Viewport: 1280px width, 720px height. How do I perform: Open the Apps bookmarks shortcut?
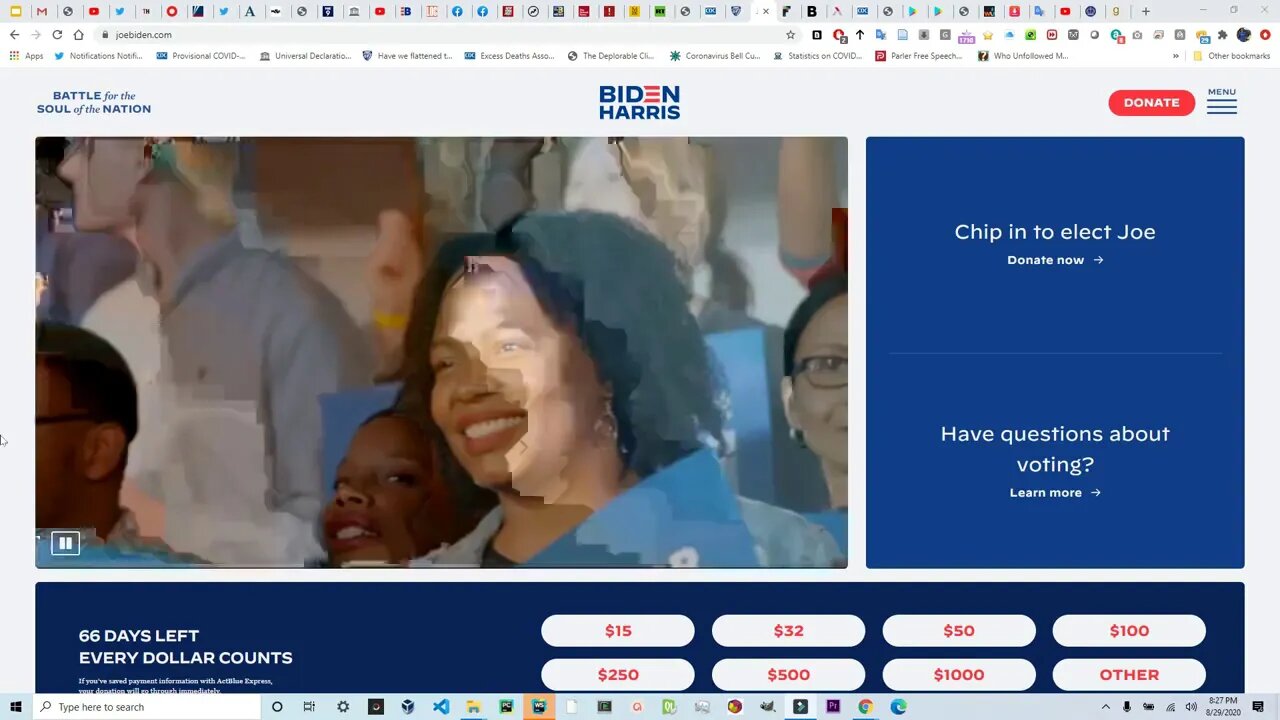26,56
